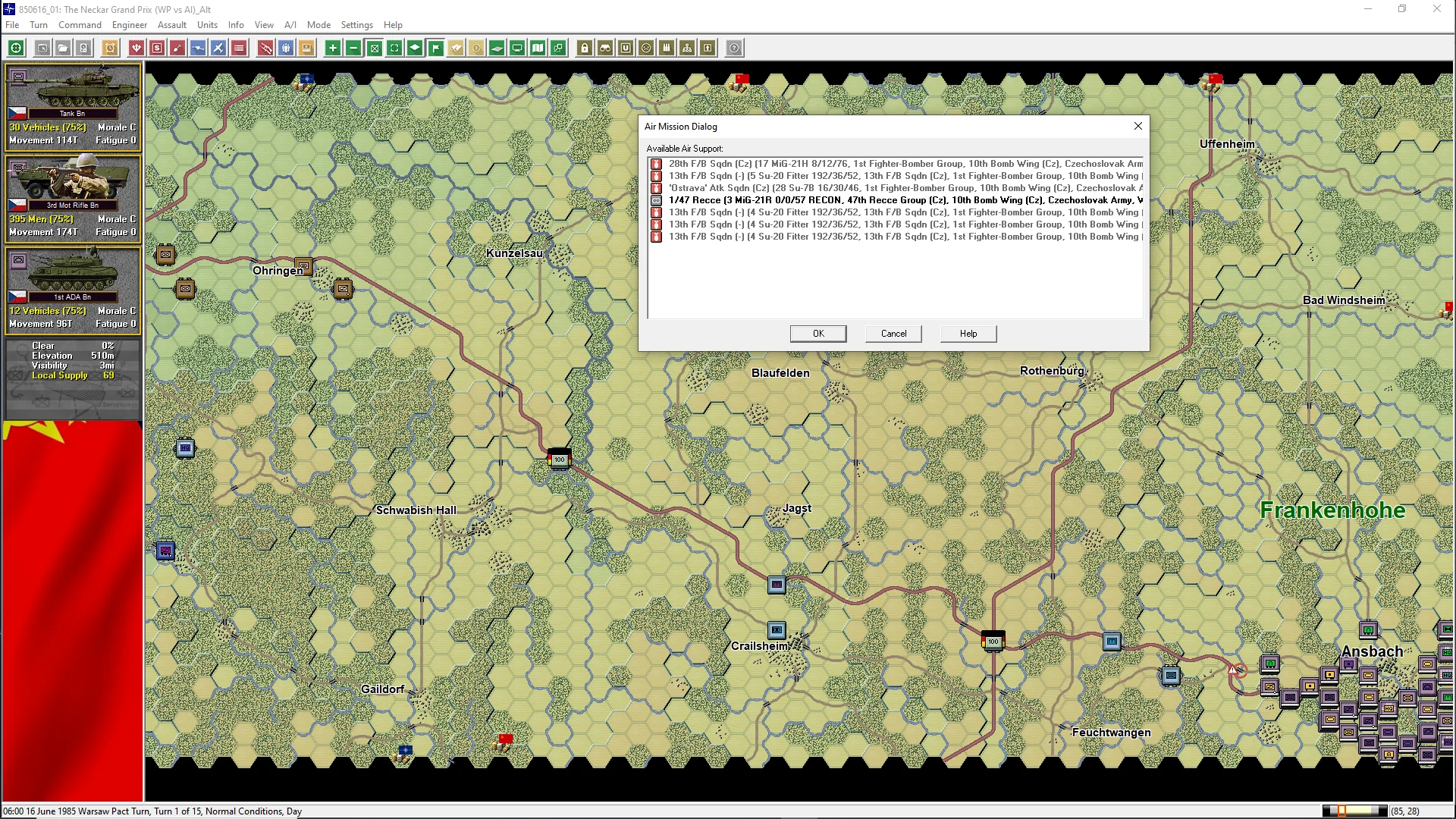This screenshot has width=1456, height=819.
Task: Click the red shovel dig-in toolbar icon
Action: tap(177, 49)
